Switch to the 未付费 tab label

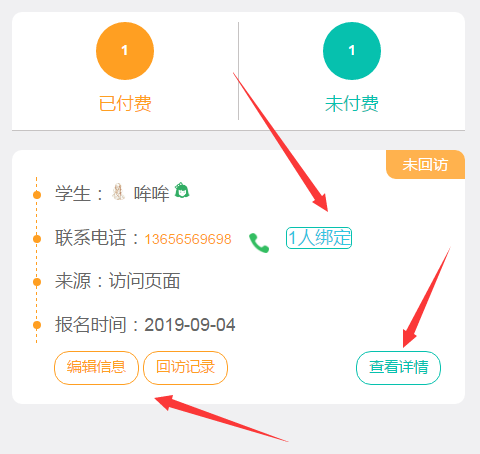[x=352, y=104]
